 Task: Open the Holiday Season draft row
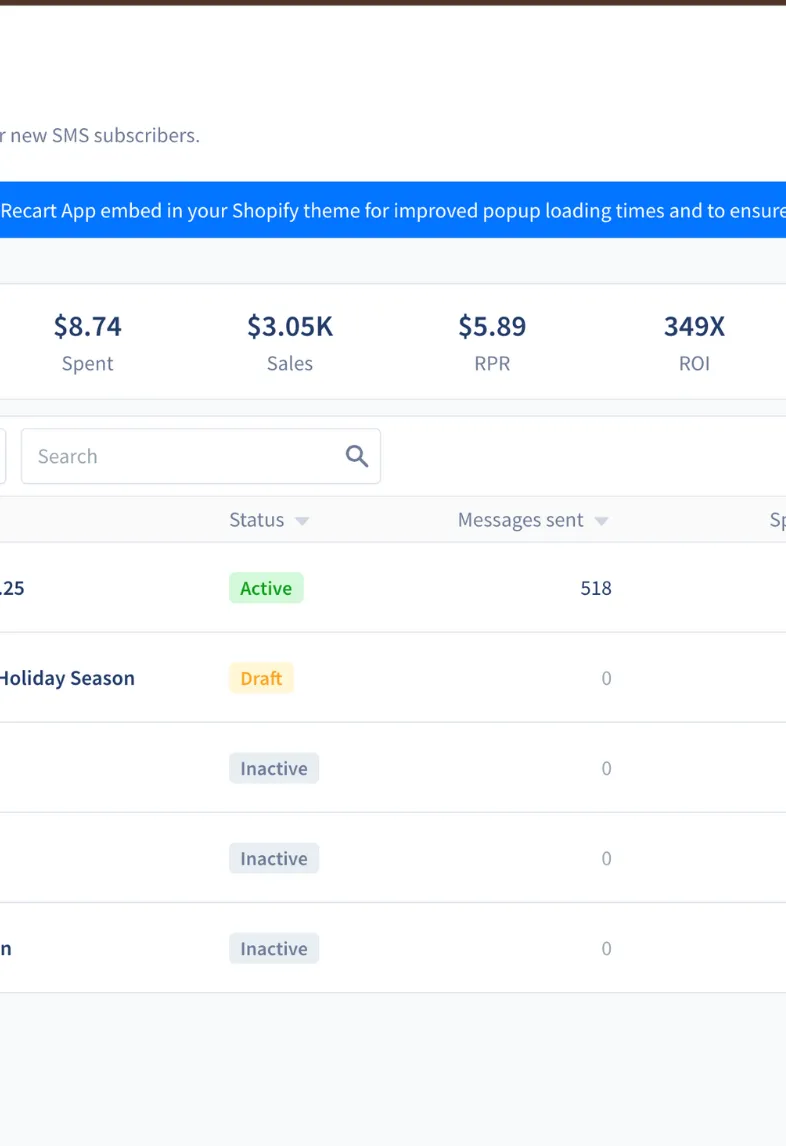[x=66, y=678]
